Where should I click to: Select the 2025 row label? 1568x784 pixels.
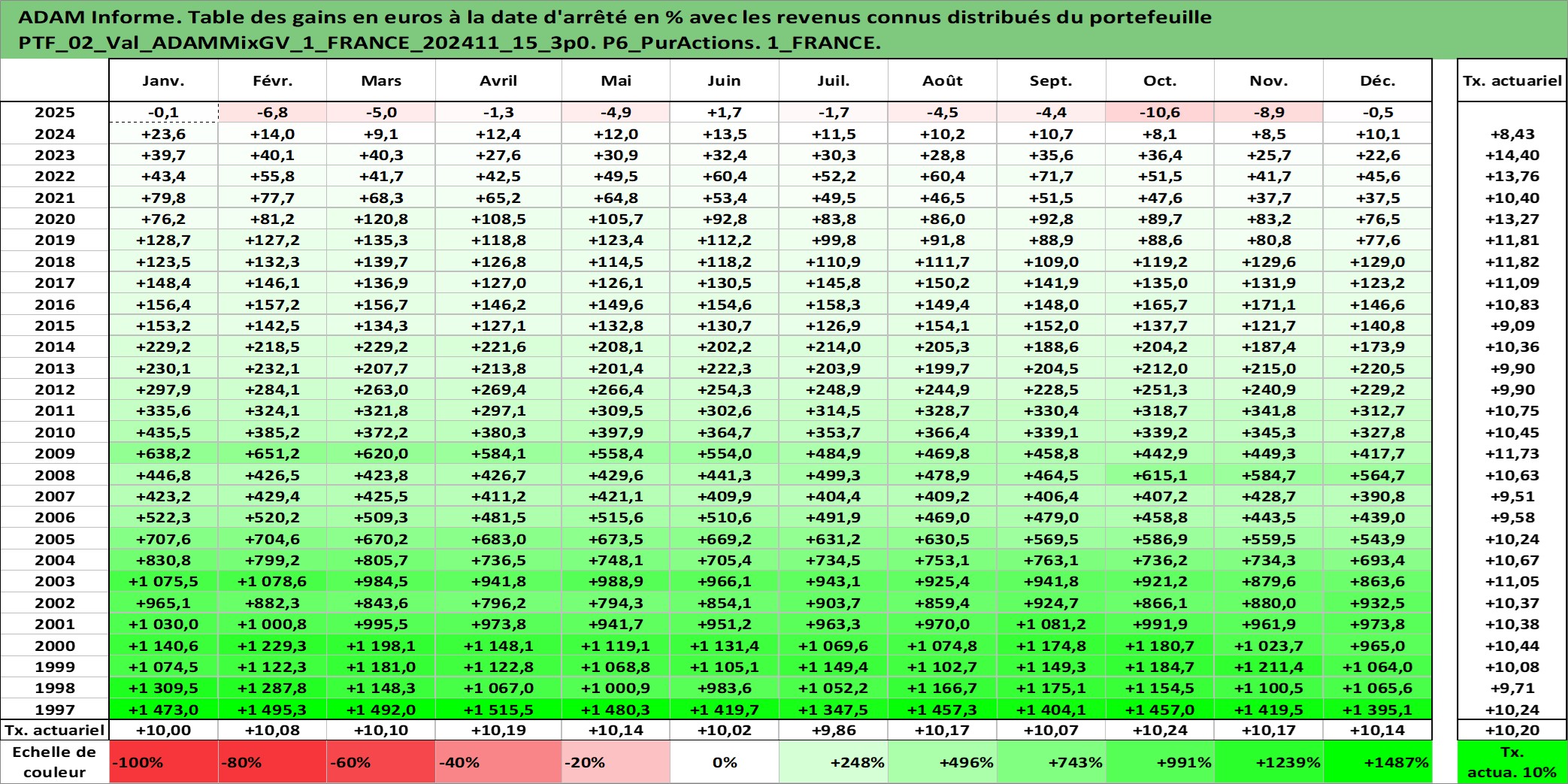point(55,112)
